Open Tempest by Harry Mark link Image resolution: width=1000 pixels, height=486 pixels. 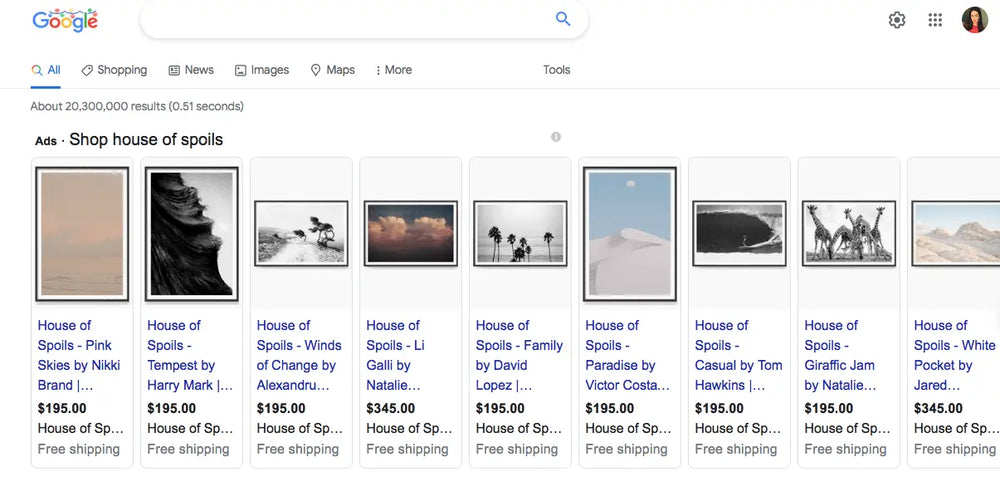tap(189, 355)
